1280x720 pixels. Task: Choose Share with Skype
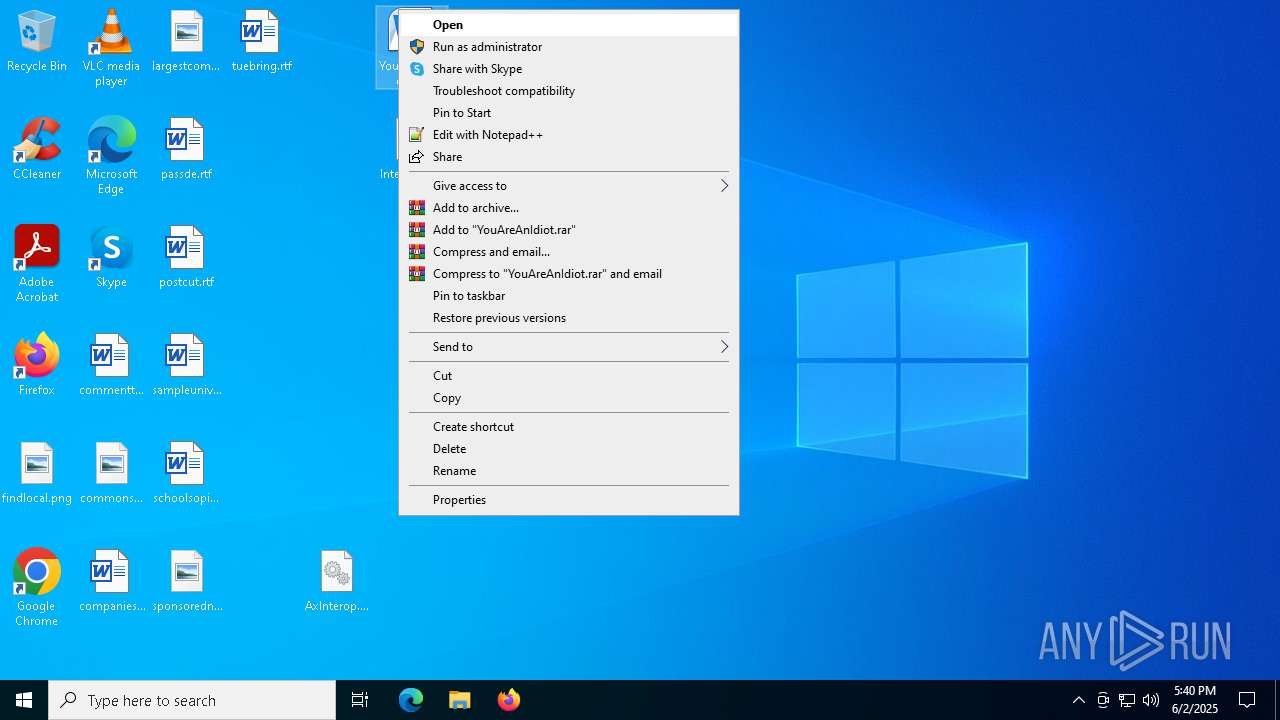point(568,69)
